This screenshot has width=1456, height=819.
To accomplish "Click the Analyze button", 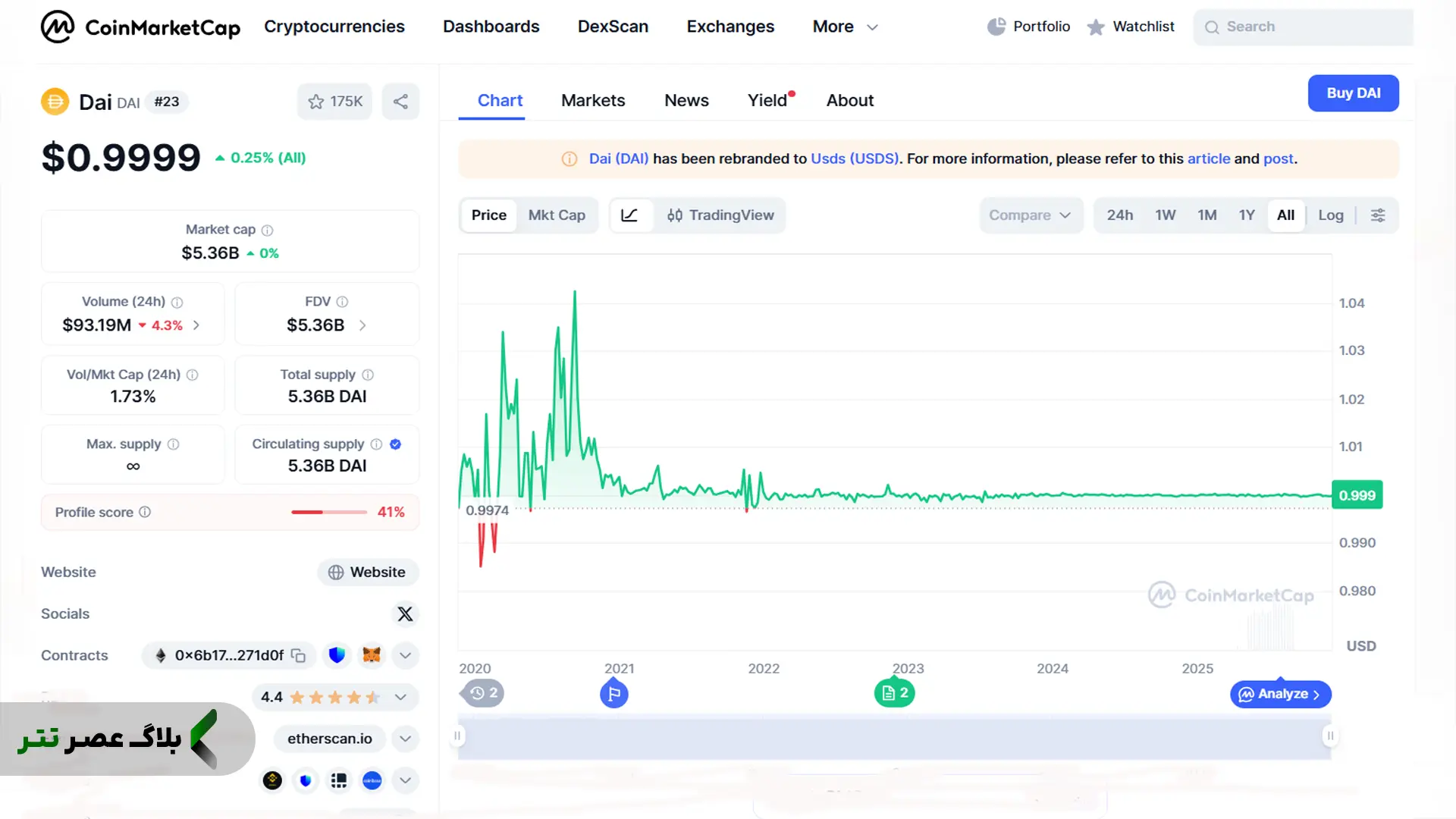I will (x=1281, y=694).
